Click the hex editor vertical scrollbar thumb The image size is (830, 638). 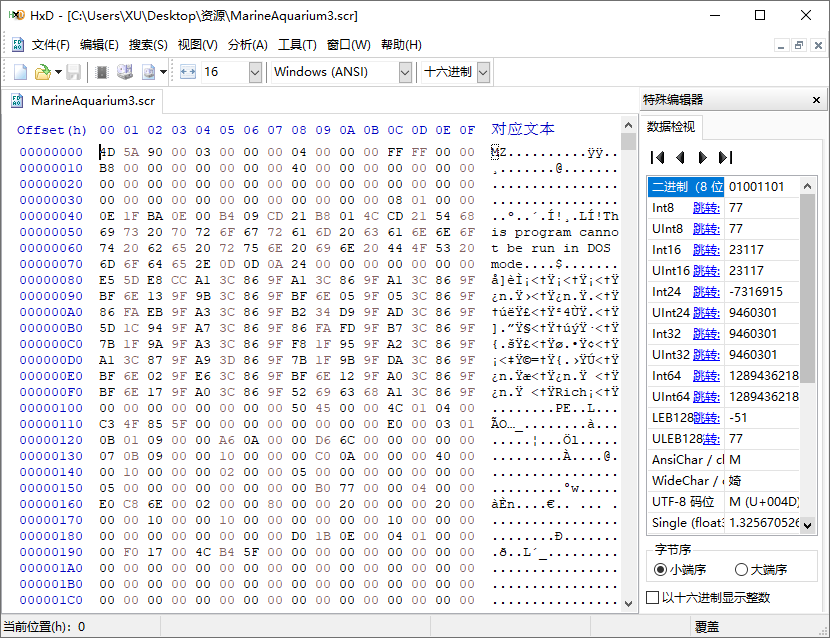click(628, 142)
